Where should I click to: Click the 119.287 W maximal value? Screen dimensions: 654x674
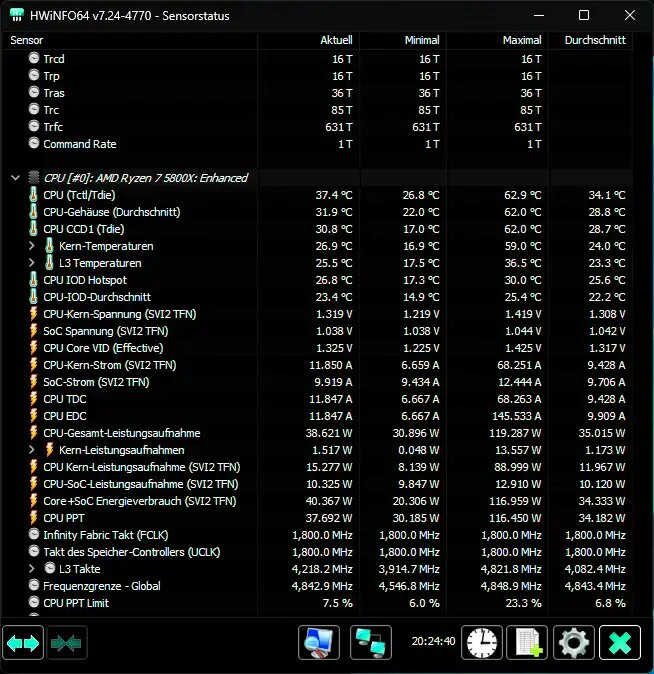click(x=515, y=433)
